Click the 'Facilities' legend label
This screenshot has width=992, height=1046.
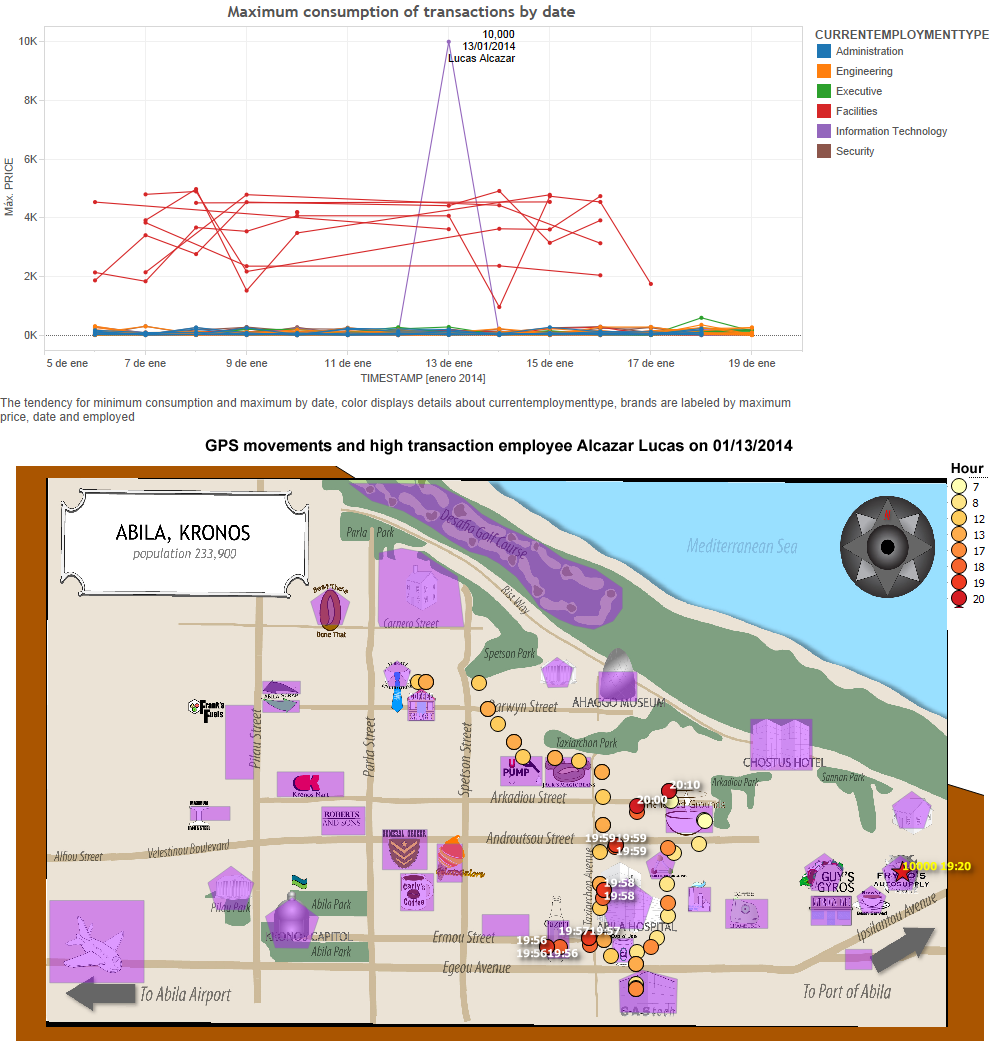[857, 111]
